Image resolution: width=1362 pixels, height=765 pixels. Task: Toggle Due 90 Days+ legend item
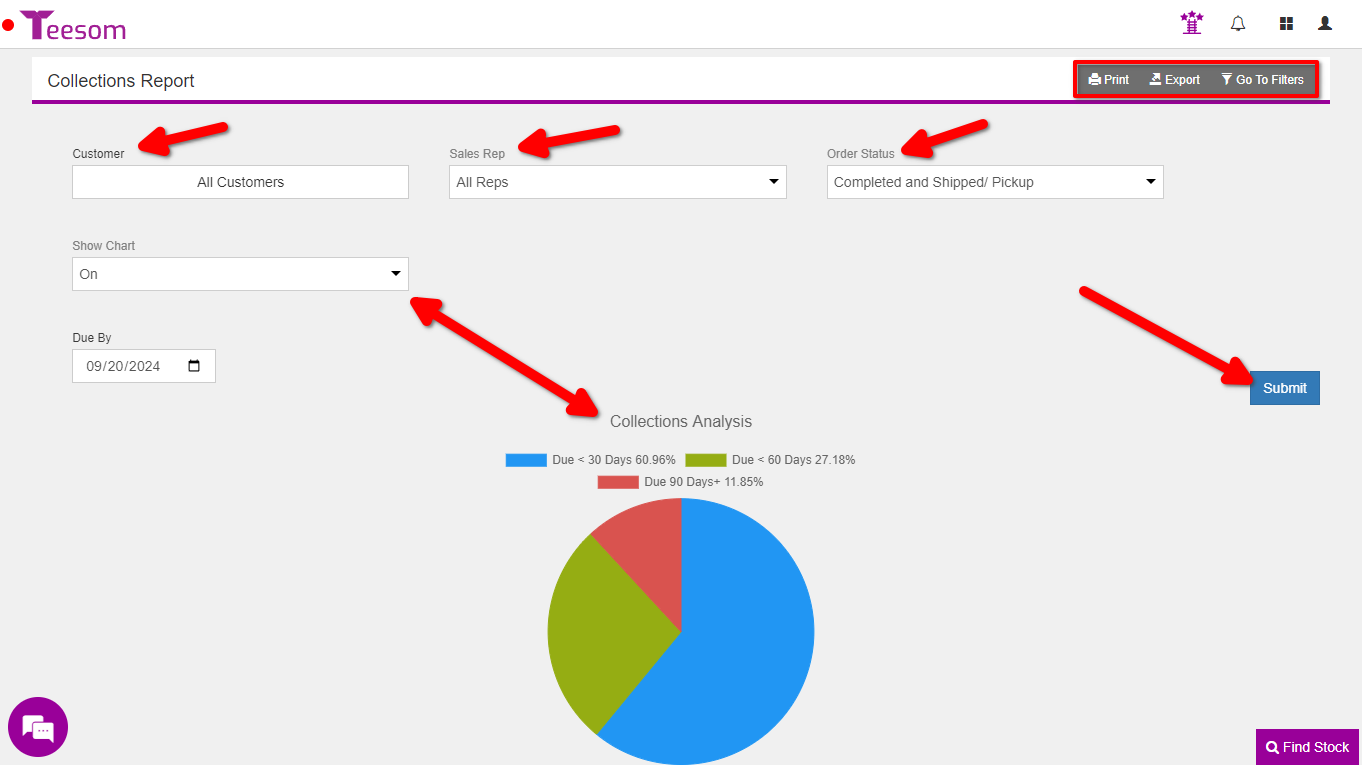680,482
